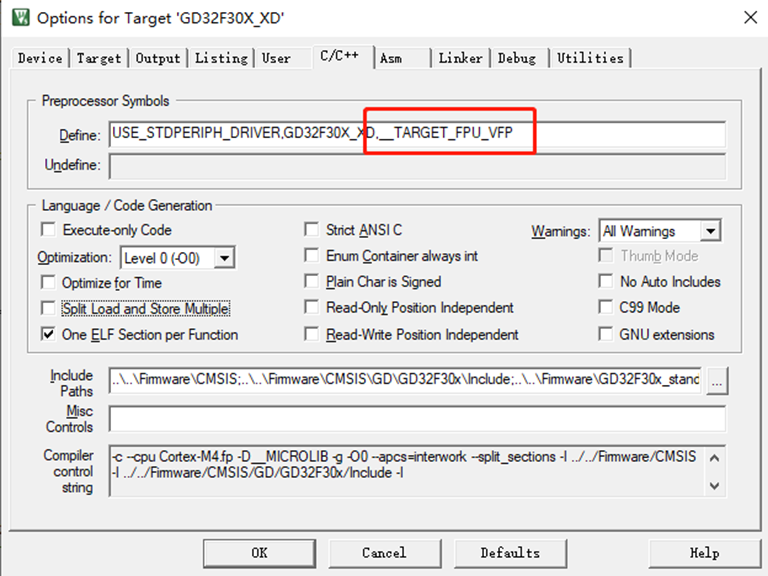Go to the Target tab
Viewport: 768px width, 576px height.
99,58
